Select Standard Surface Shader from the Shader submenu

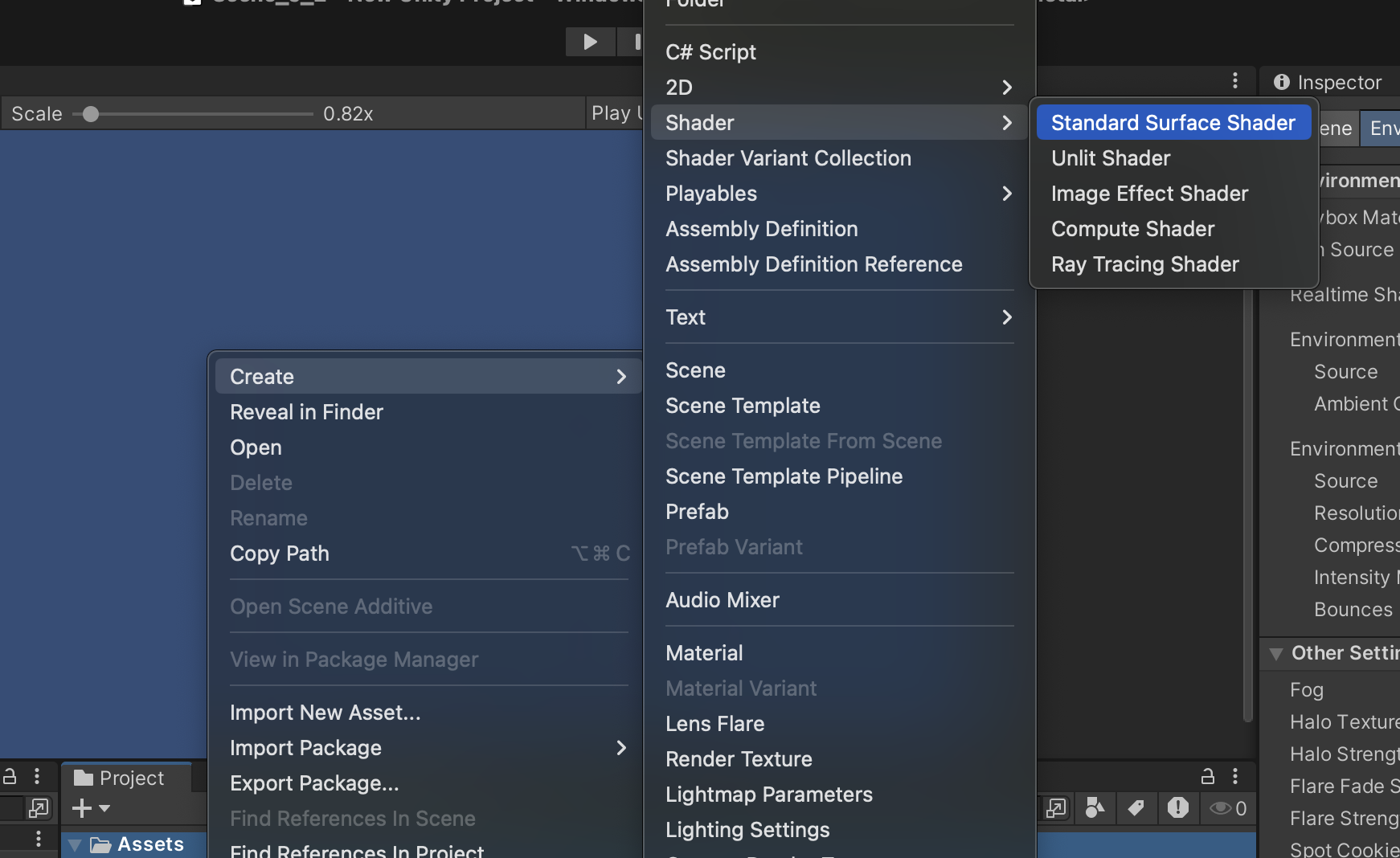pos(1173,122)
